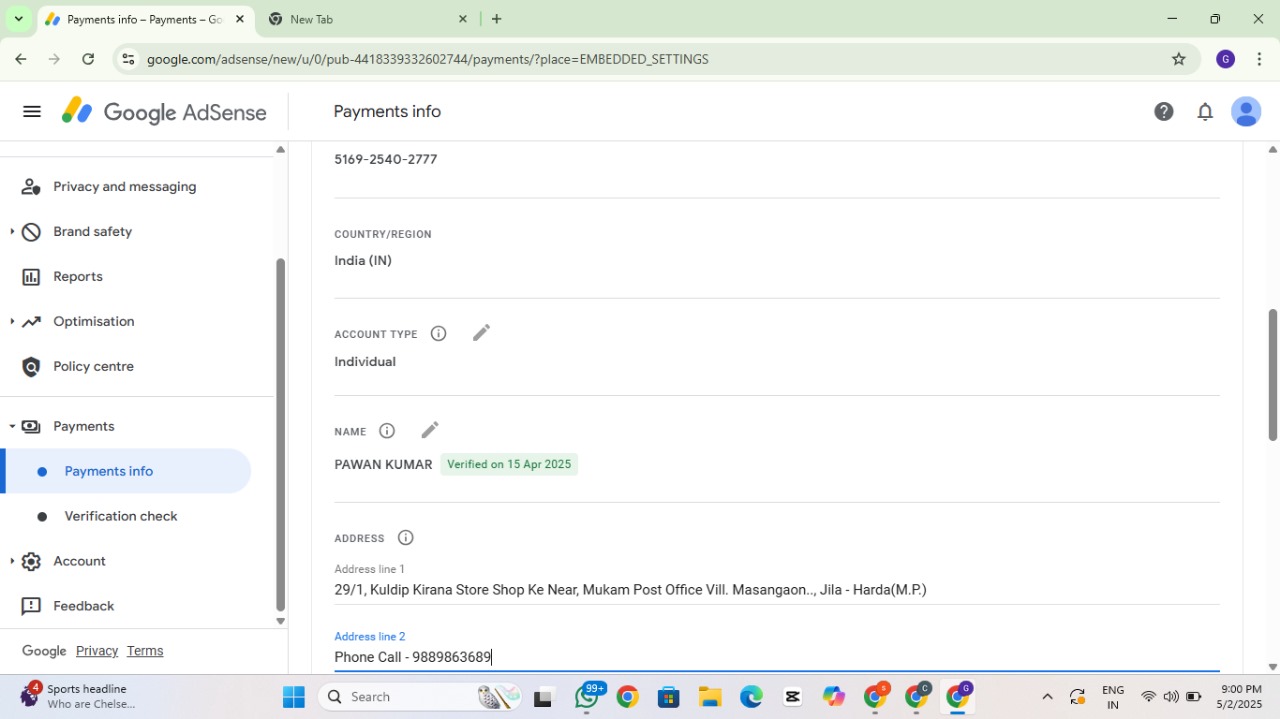Open the AdSense hamburger main menu
Viewport: 1280px width, 719px height.
pos(32,112)
